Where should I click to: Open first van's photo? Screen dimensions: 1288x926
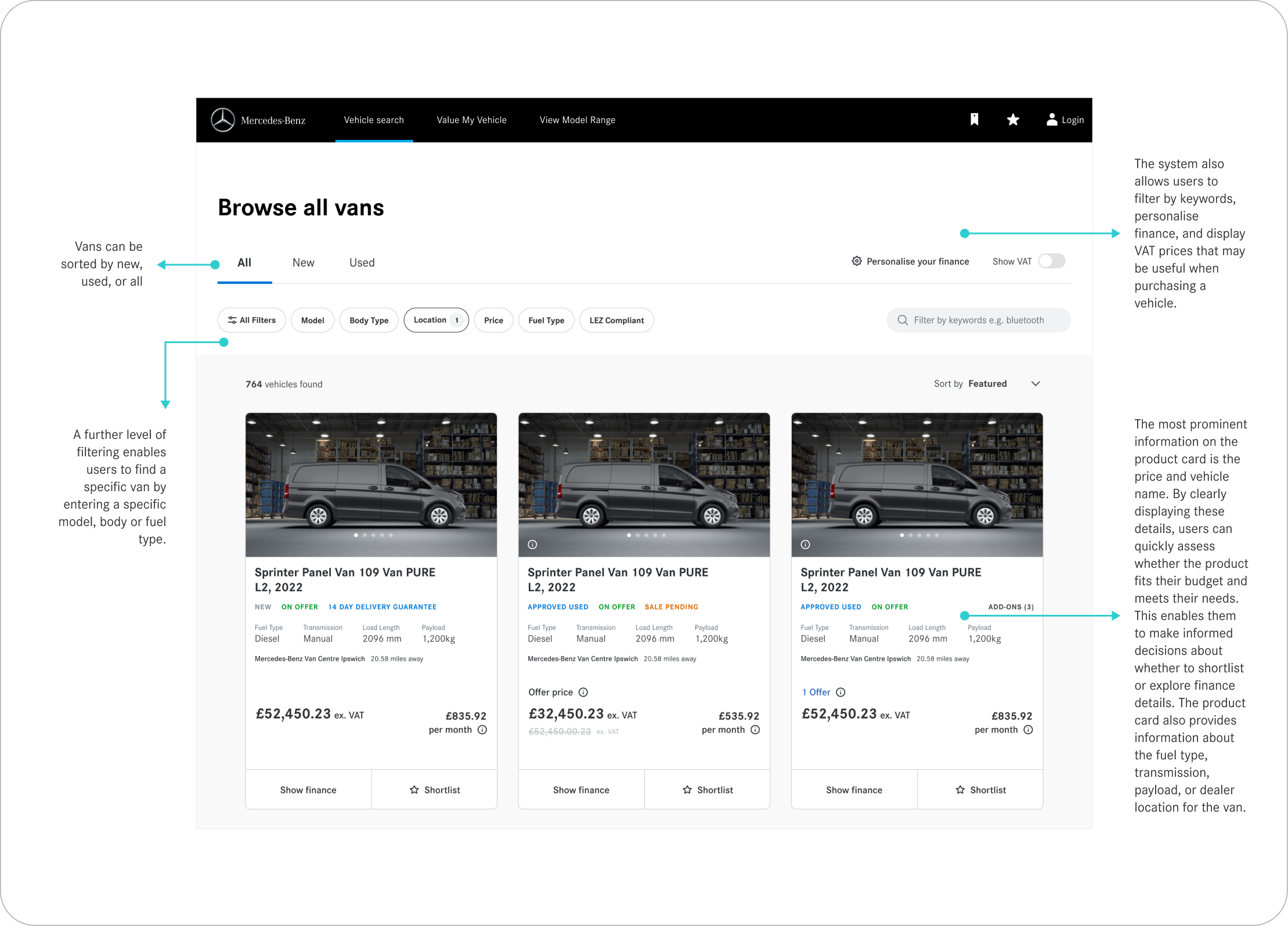point(371,485)
